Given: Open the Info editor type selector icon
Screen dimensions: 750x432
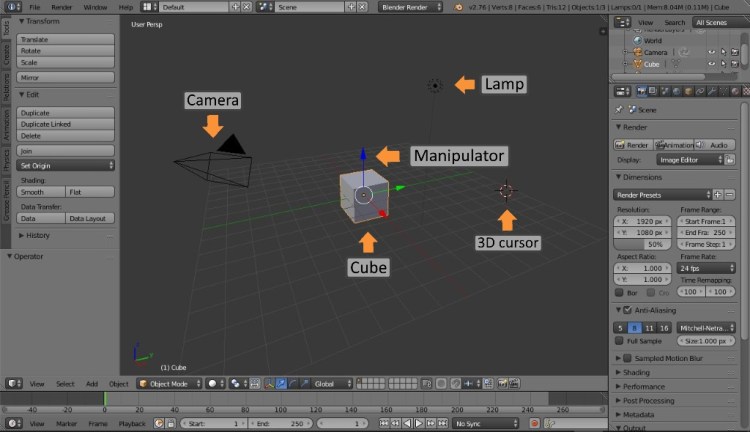Looking at the screenshot, I should point(12,7).
